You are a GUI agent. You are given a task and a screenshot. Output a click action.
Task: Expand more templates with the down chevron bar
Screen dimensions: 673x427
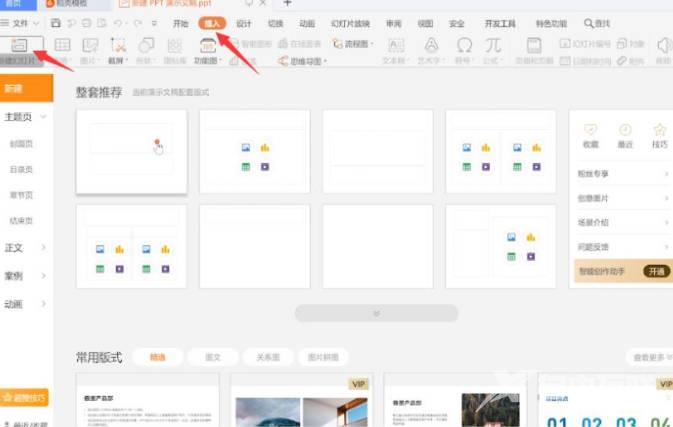[x=376, y=313]
